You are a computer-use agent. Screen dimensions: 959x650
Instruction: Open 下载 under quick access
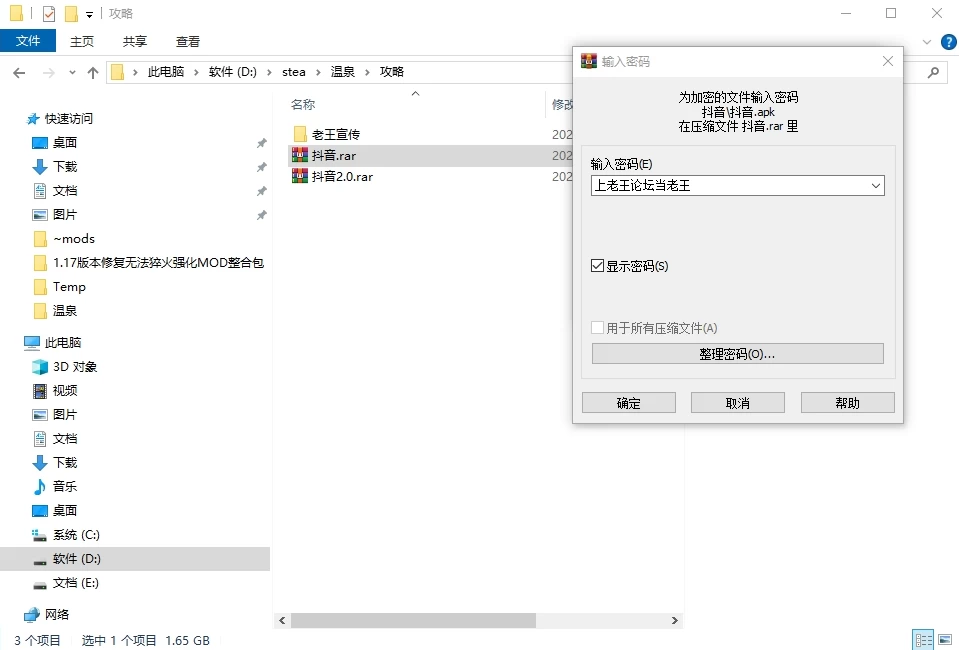(x=65, y=166)
